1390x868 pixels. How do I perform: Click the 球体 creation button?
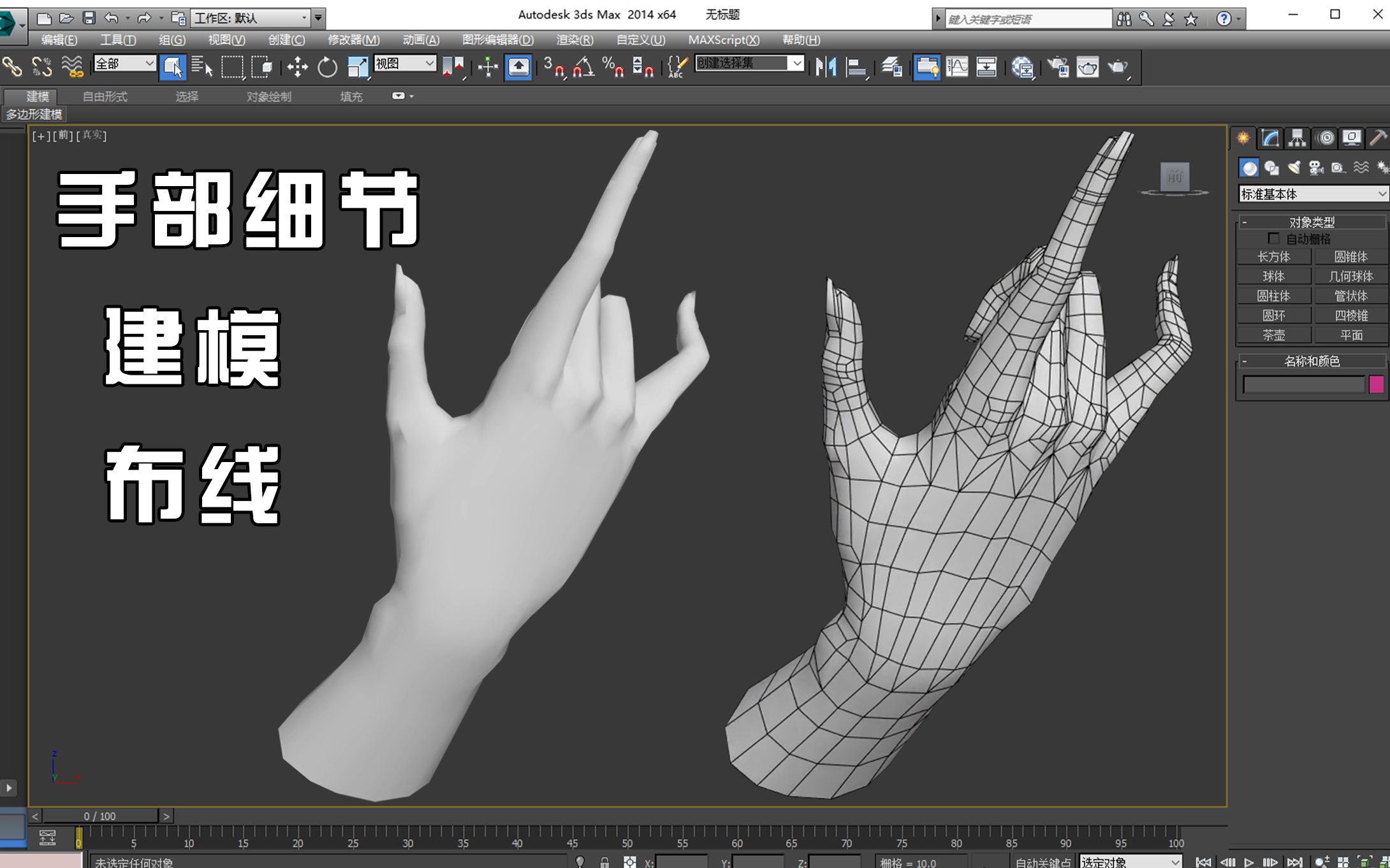1274,276
